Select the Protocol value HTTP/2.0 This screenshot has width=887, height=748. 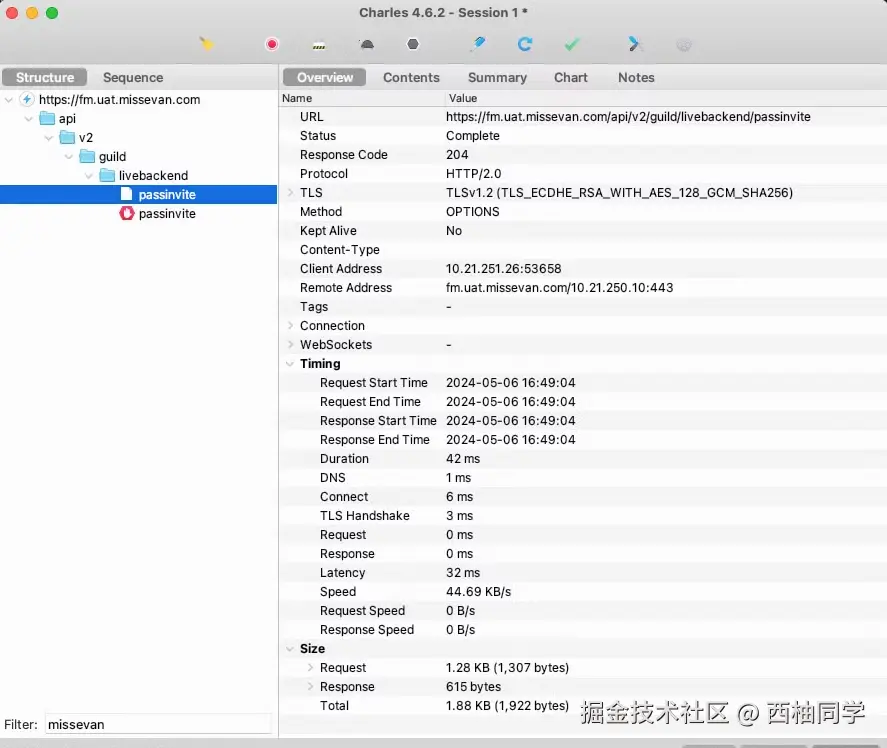pos(473,174)
